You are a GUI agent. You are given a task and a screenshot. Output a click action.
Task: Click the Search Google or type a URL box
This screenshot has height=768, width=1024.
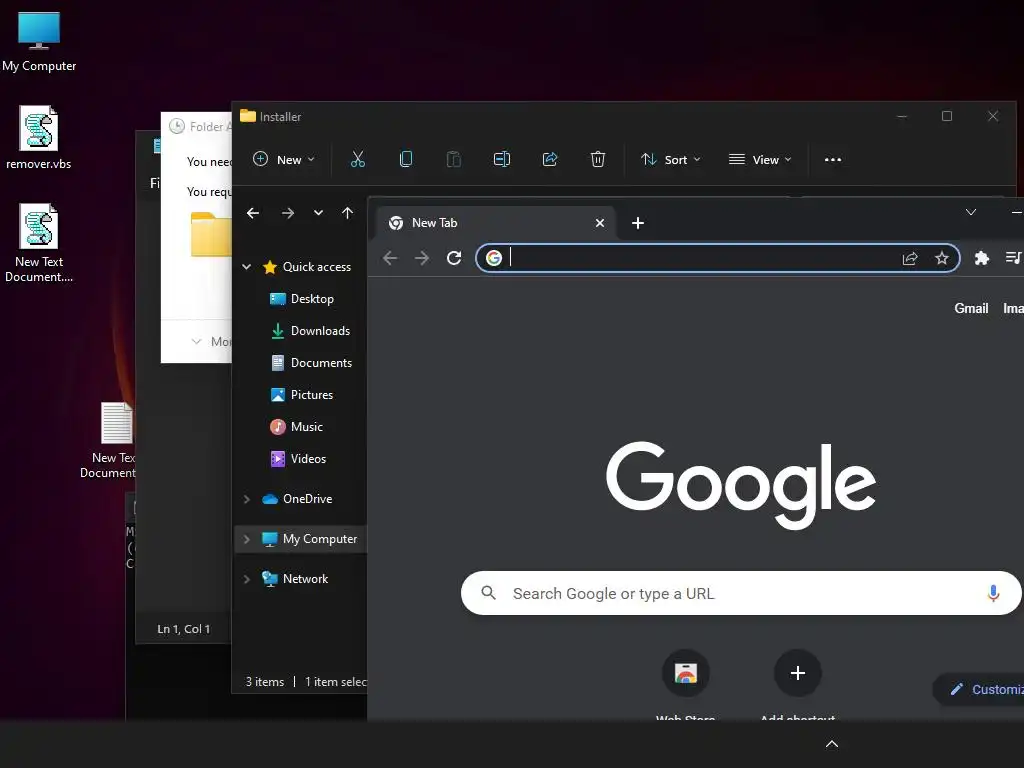pos(741,593)
